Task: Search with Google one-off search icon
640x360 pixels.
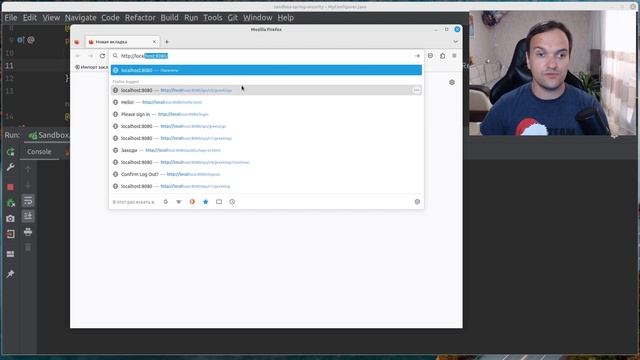Action: tap(166, 202)
